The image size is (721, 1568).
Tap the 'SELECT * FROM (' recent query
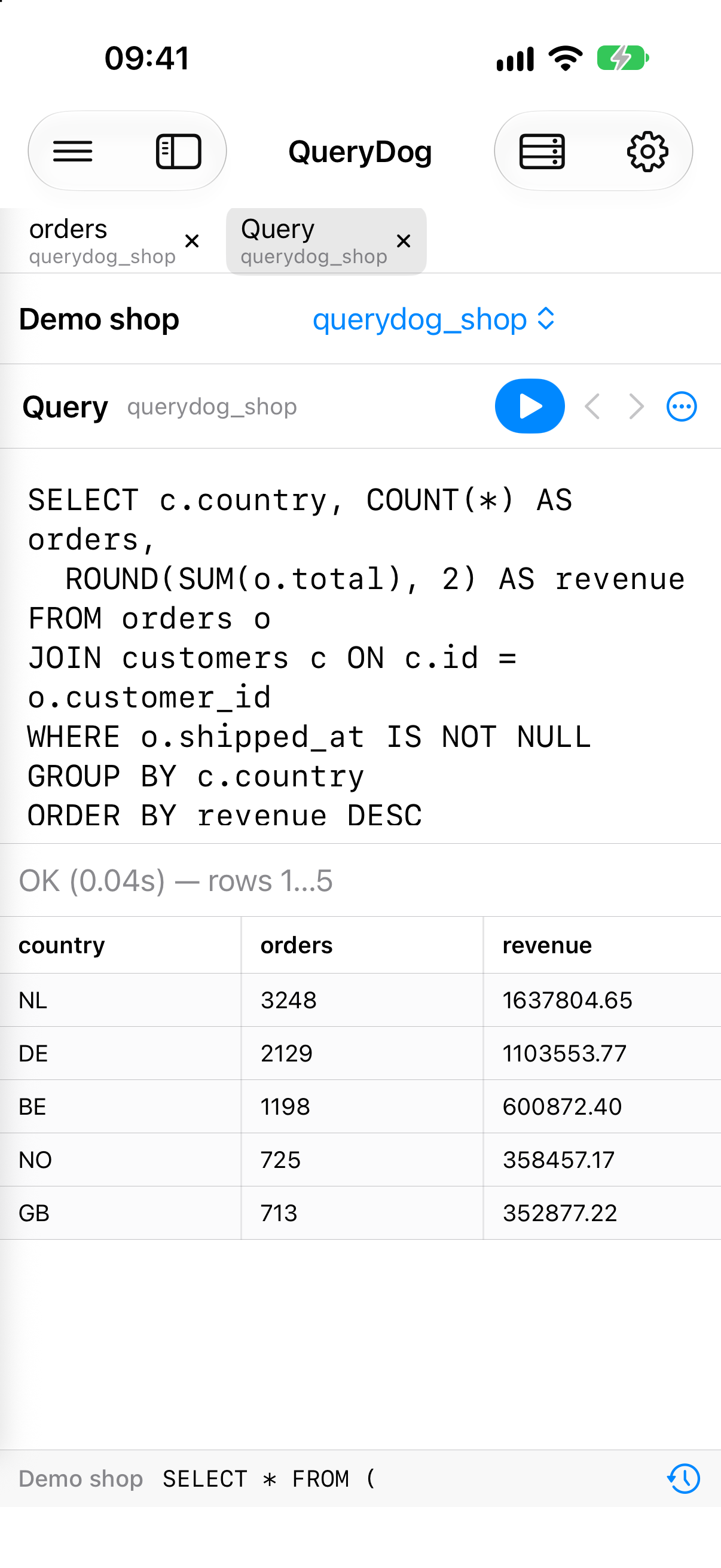tap(270, 1478)
